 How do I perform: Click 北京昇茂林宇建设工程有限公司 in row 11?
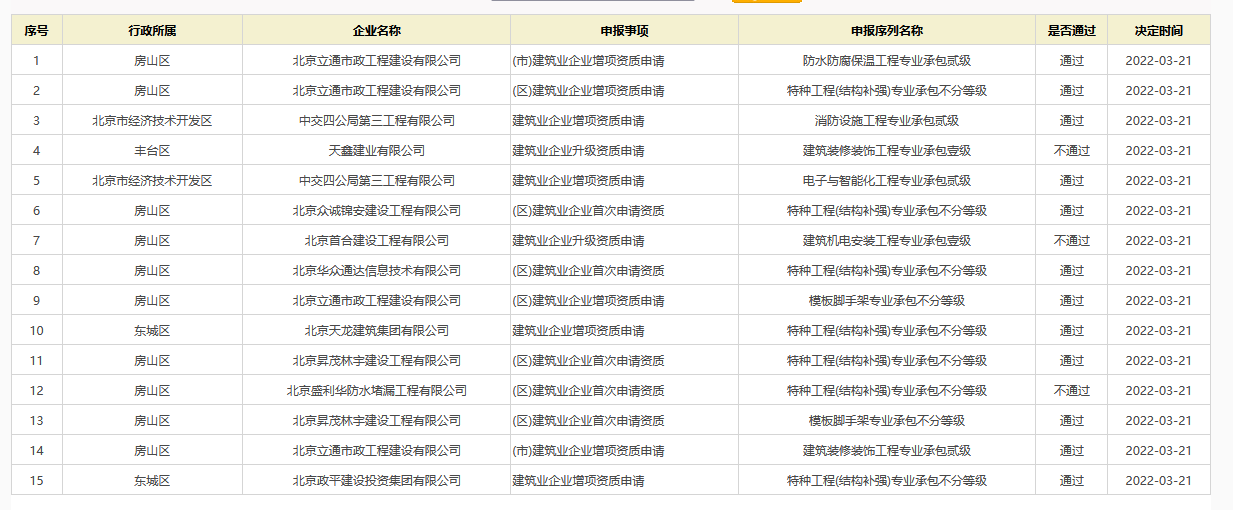[376, 361]
